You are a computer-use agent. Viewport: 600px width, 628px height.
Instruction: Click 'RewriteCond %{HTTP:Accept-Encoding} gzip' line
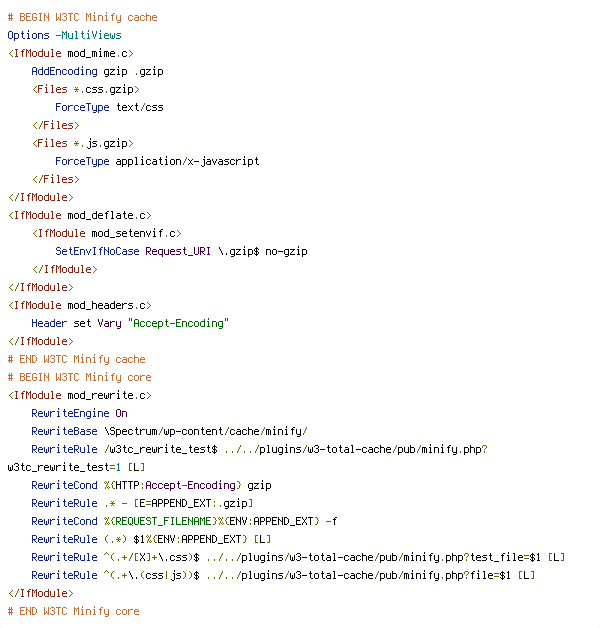coord(151,485)
